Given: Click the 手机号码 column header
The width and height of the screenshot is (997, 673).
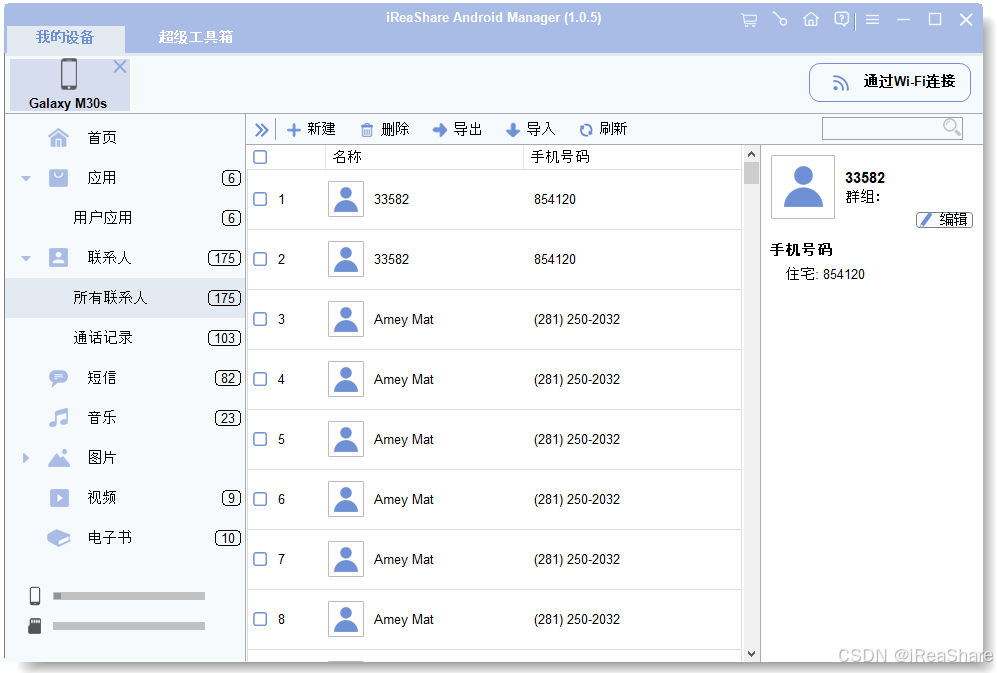Looking at the screenshot, I should [x=560, y=157].
